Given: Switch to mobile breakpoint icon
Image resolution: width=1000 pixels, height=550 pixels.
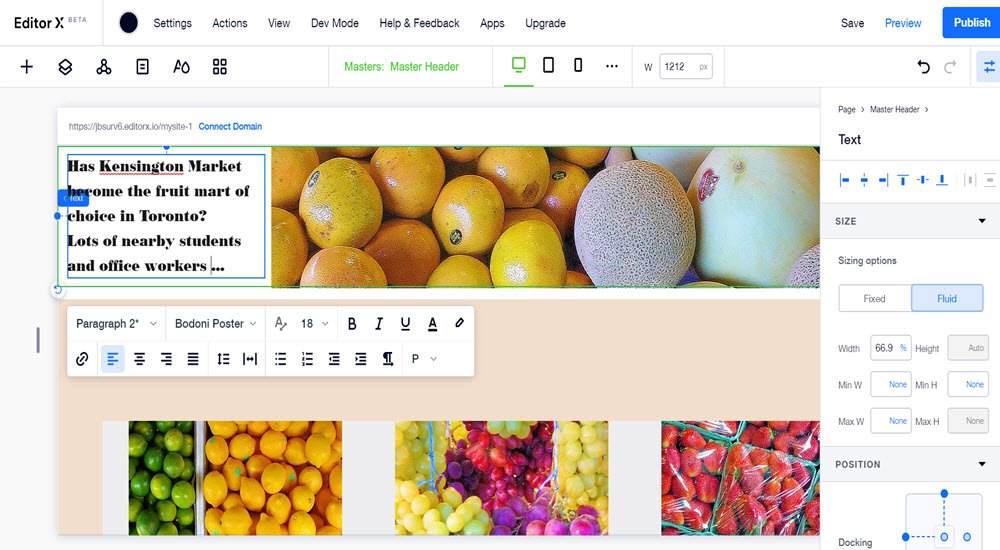Looking at the screenshot, I should 578,65.
